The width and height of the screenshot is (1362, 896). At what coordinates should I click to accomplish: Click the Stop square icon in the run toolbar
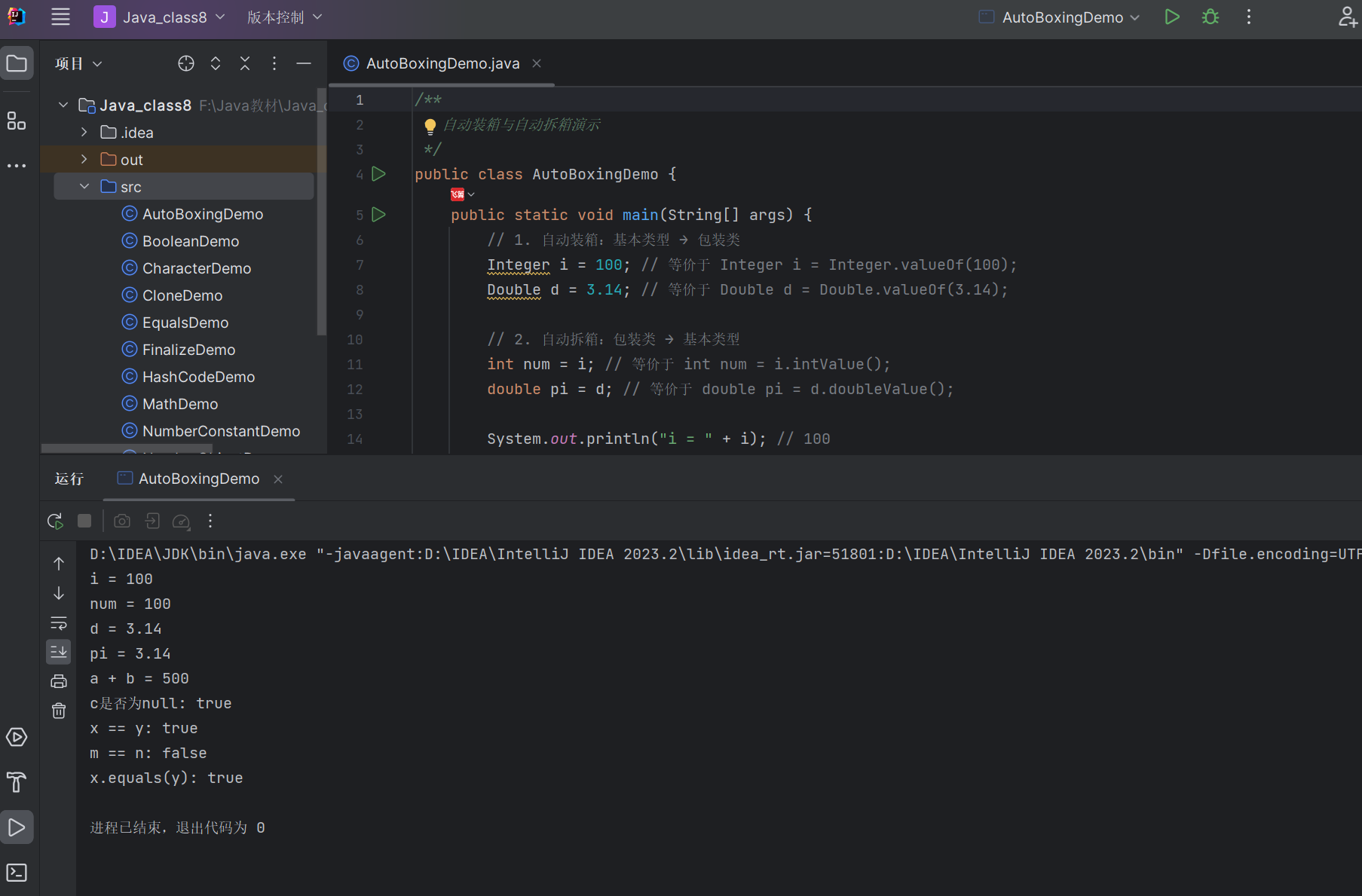(x=84, y=521)
